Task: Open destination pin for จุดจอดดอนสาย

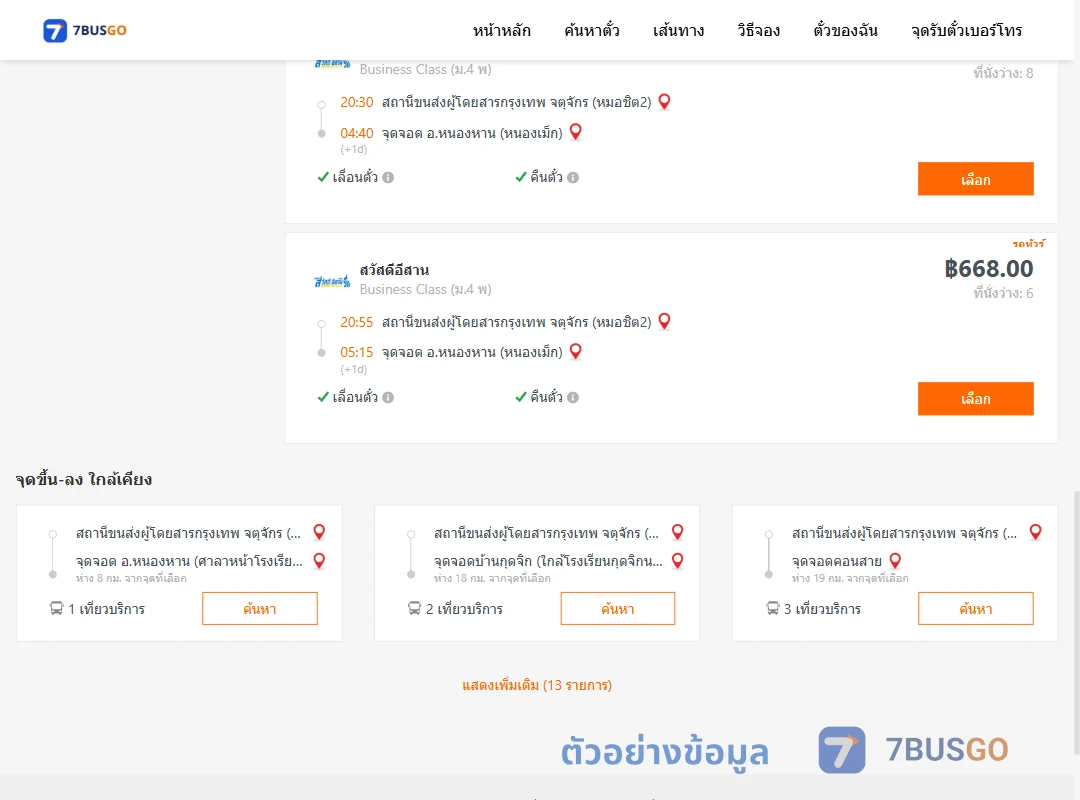Action: coord(895,562)
